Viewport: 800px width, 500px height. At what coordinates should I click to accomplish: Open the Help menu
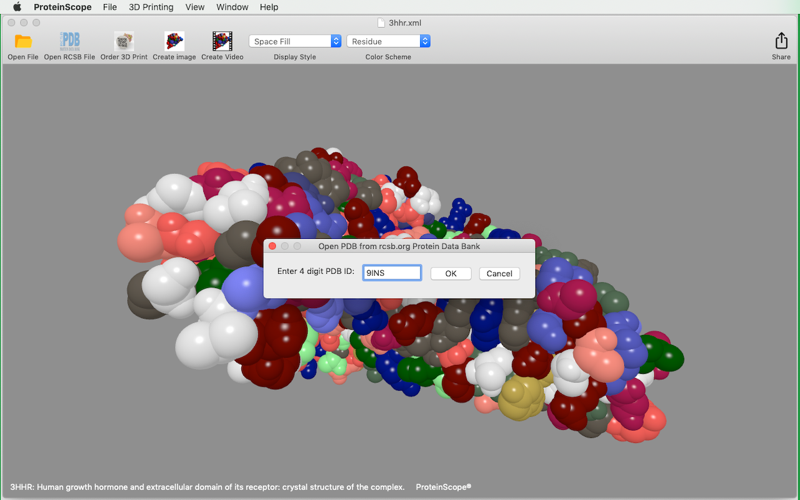269,7
